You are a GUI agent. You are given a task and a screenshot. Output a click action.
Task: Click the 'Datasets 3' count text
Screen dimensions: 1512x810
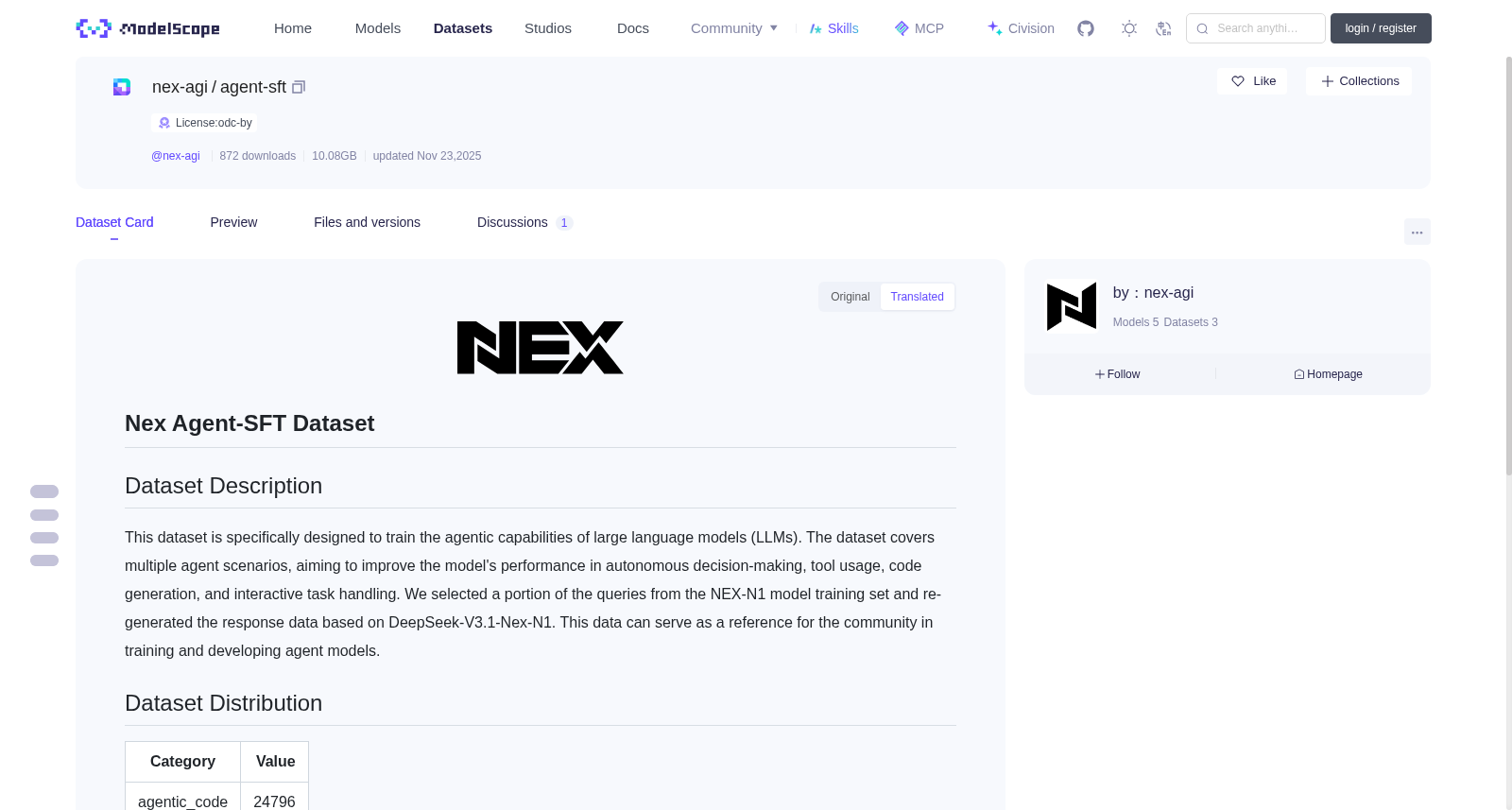point(1191,322)
